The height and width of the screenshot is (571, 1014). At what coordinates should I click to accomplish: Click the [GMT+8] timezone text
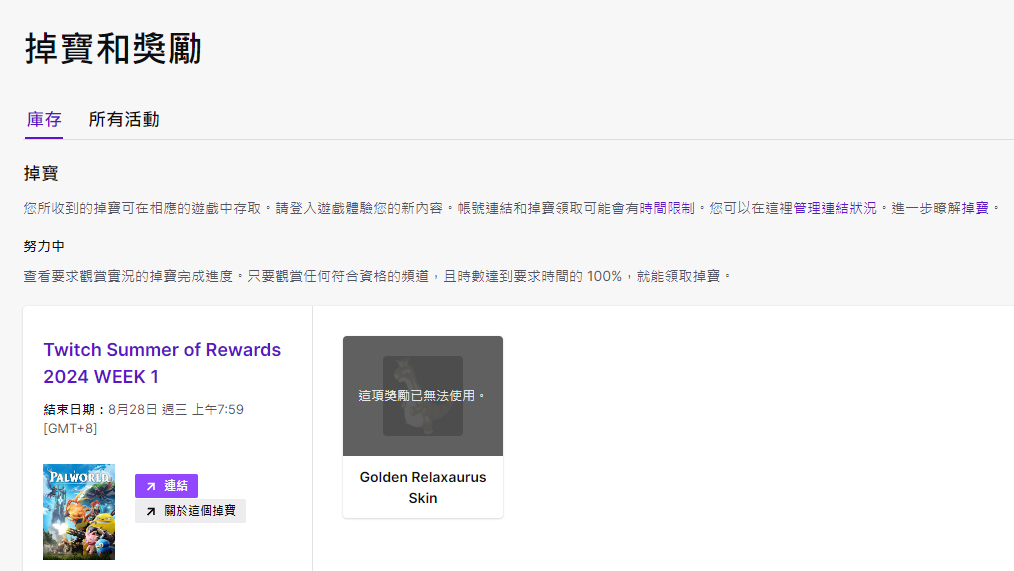pyautogui.click(x=70, y=428)
